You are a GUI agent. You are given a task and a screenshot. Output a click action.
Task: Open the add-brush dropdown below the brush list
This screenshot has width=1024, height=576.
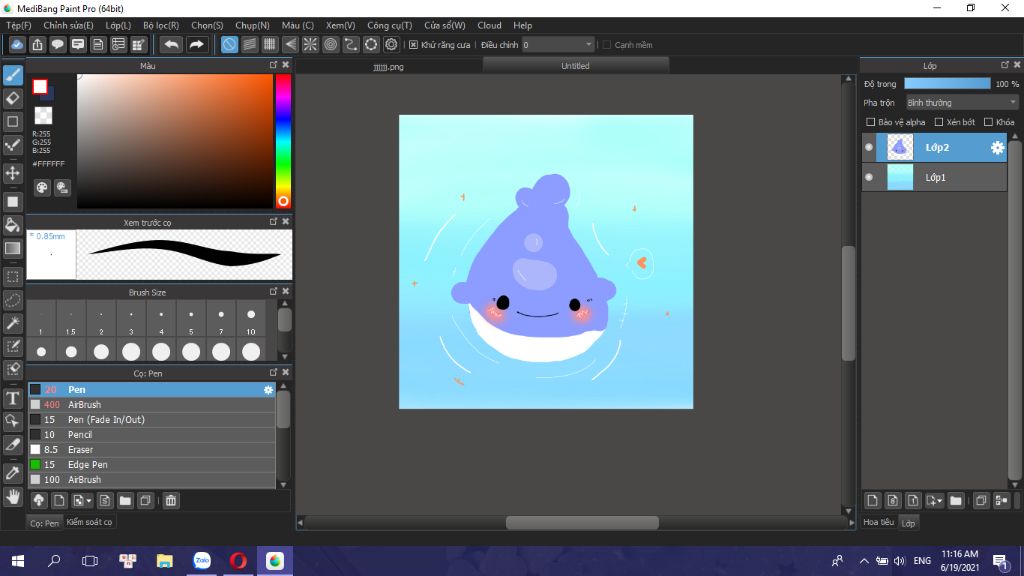click(x=81, y=501)
